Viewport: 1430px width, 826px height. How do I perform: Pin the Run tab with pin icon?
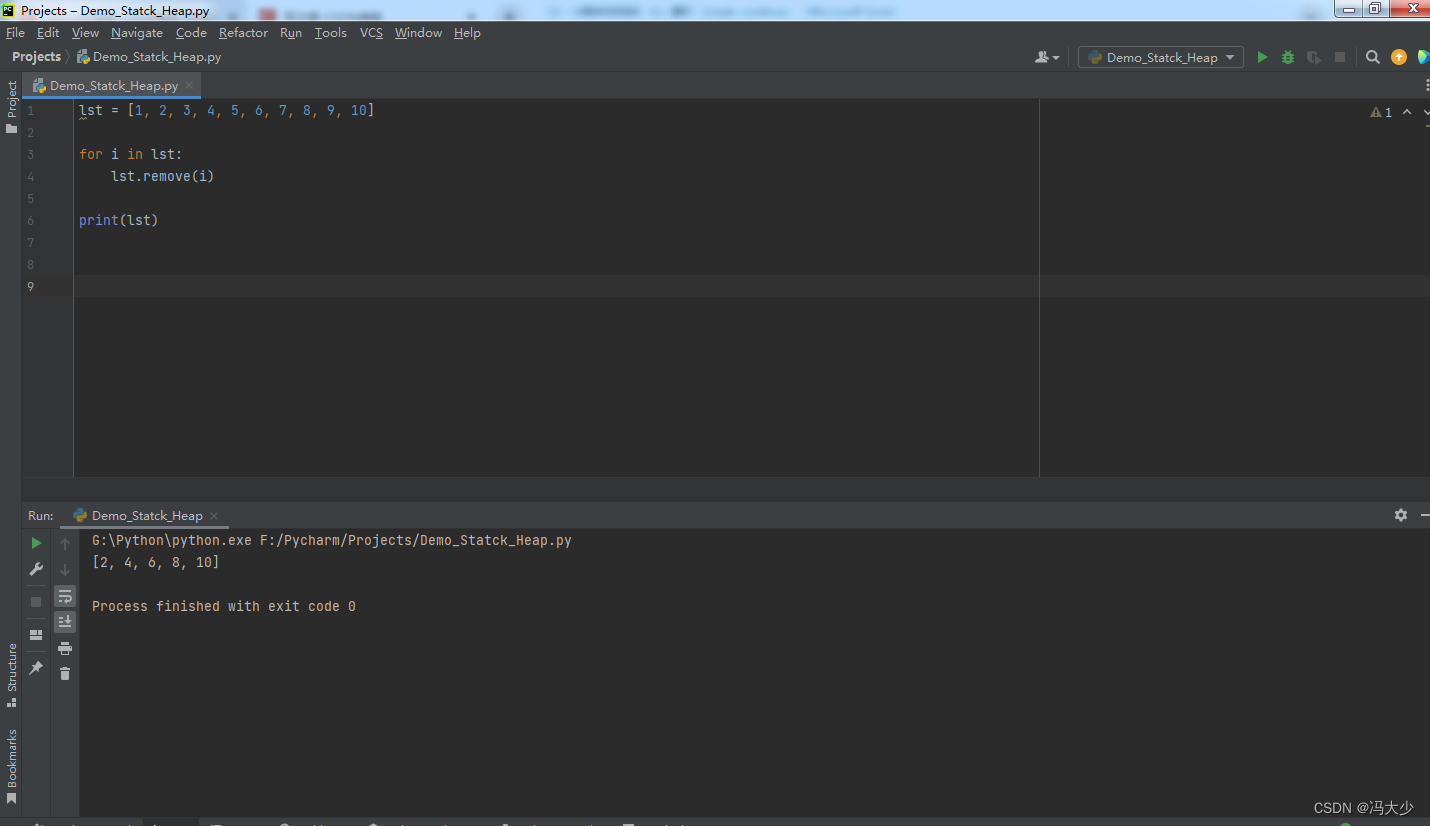coord(36,667)
